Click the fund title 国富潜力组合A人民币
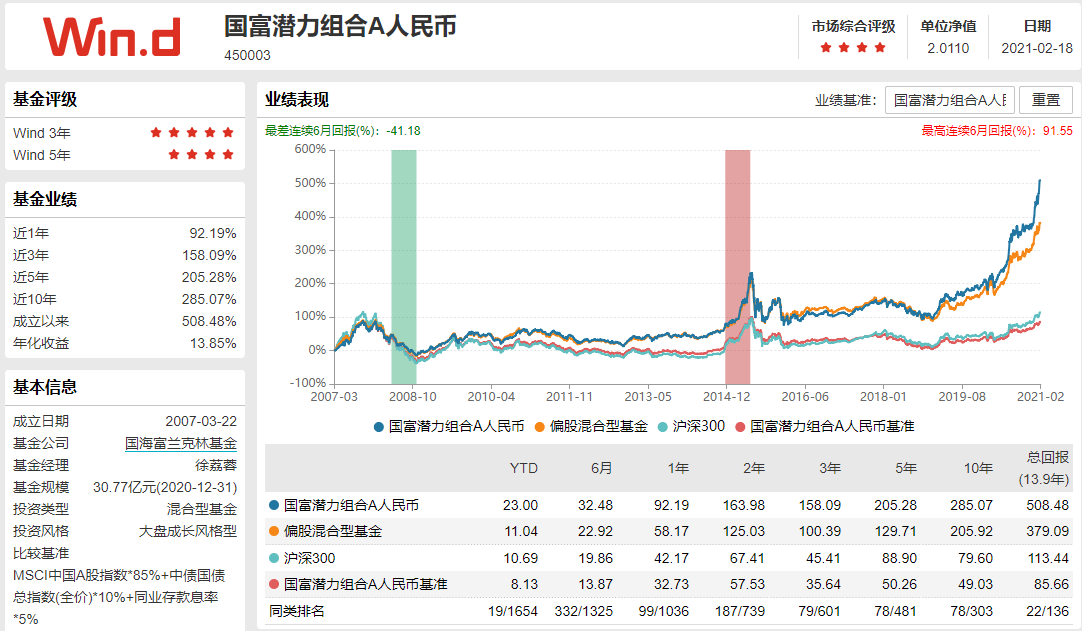The image size is (1082, 631). click(x=340, y=26)
